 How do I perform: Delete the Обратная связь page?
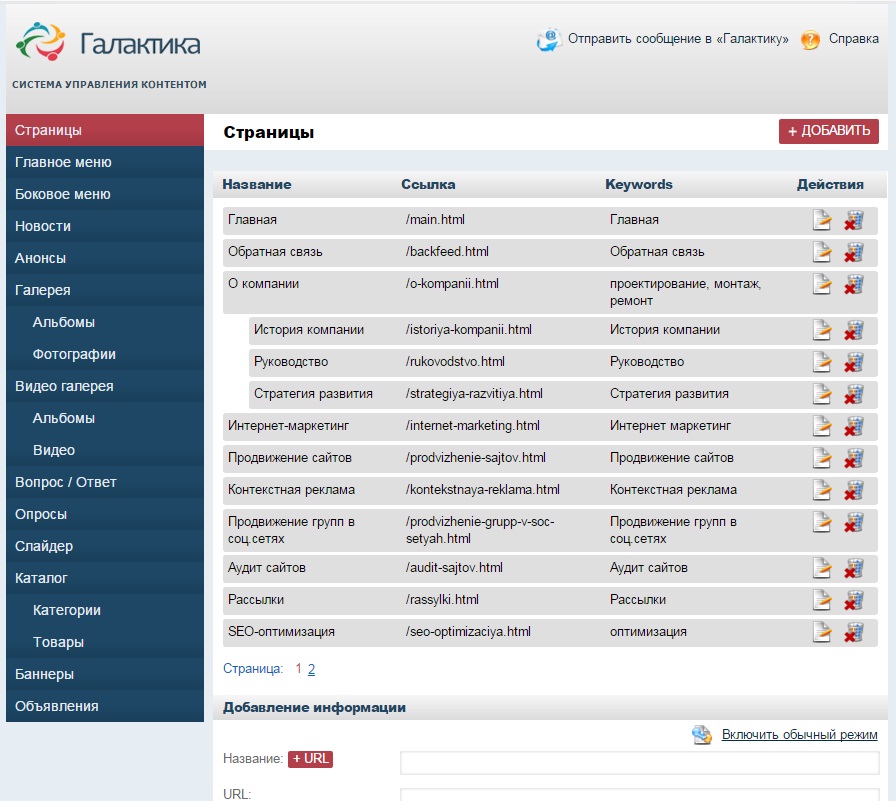point(854,252)
